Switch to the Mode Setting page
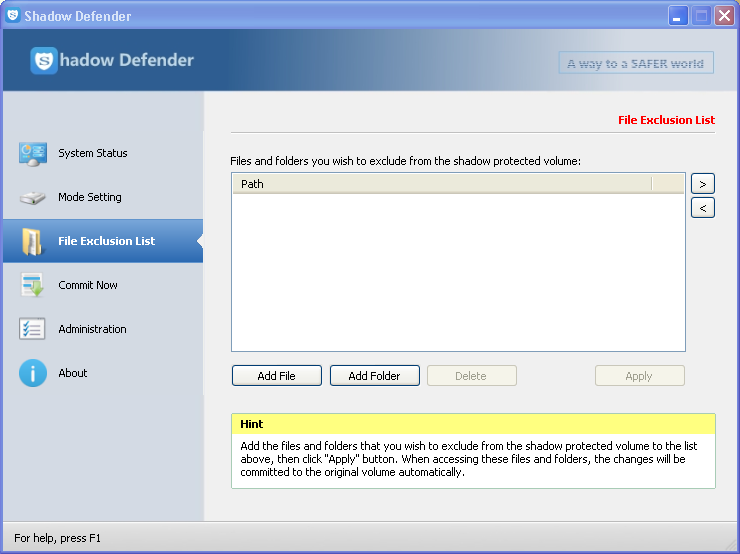This screenshot has width=740, height=554. pos(103,197)
